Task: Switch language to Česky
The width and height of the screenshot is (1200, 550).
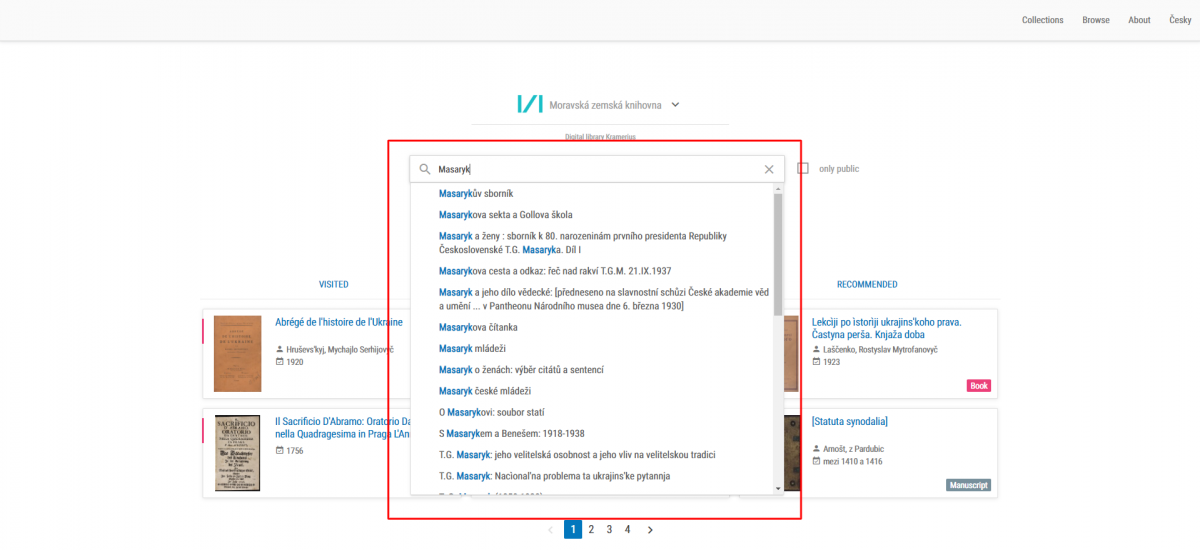Action: [x=1180, y=20]
